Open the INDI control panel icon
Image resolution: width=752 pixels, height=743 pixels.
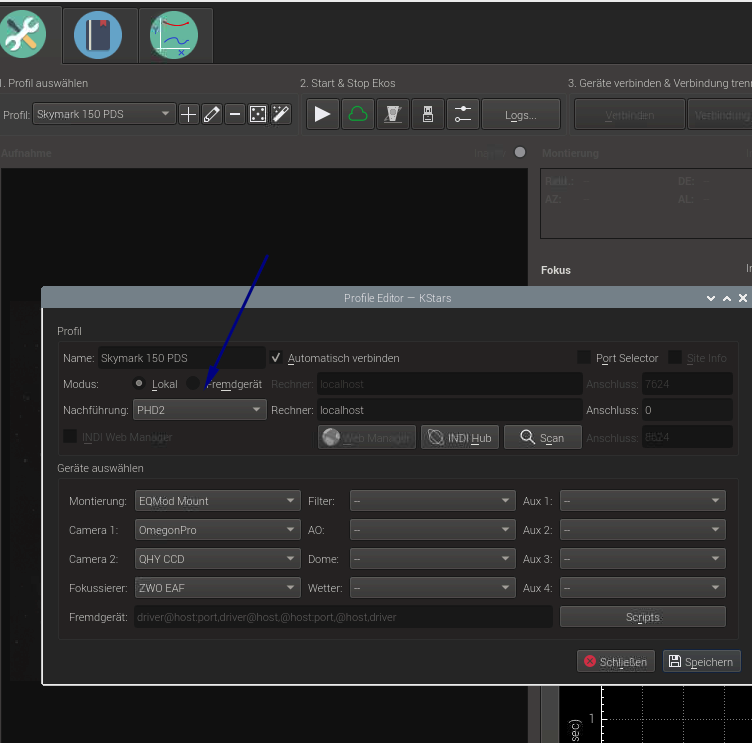393,114
